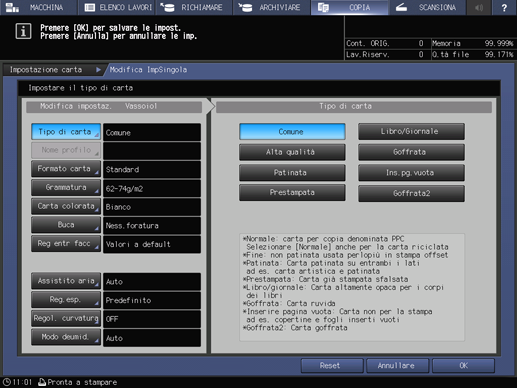The height and width of the screenshot is (388, 517).
Task: Open Carta colorata settings
Action: pos(66,206)
